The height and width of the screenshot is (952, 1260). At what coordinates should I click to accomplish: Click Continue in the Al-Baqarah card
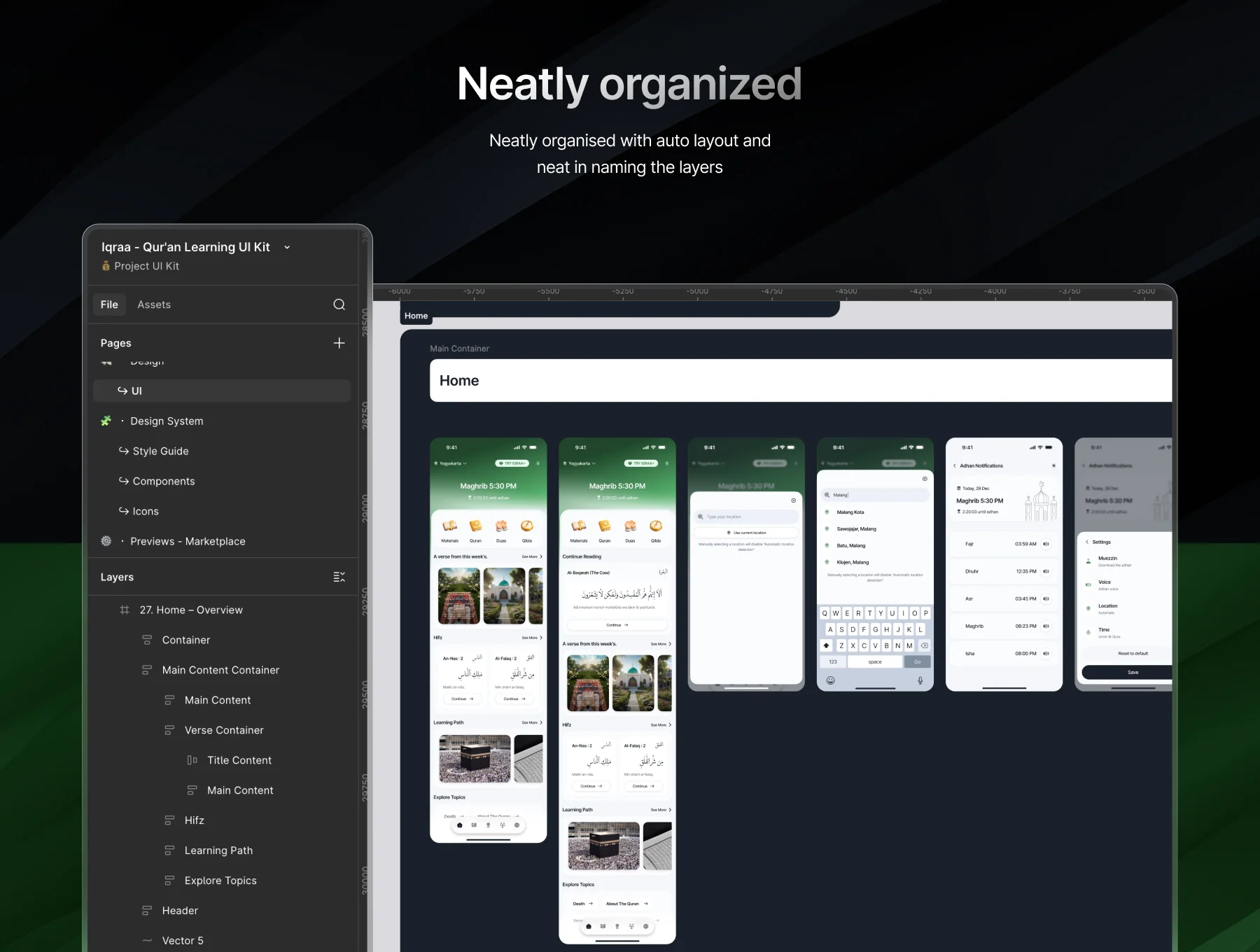click(x=617, y=625)
